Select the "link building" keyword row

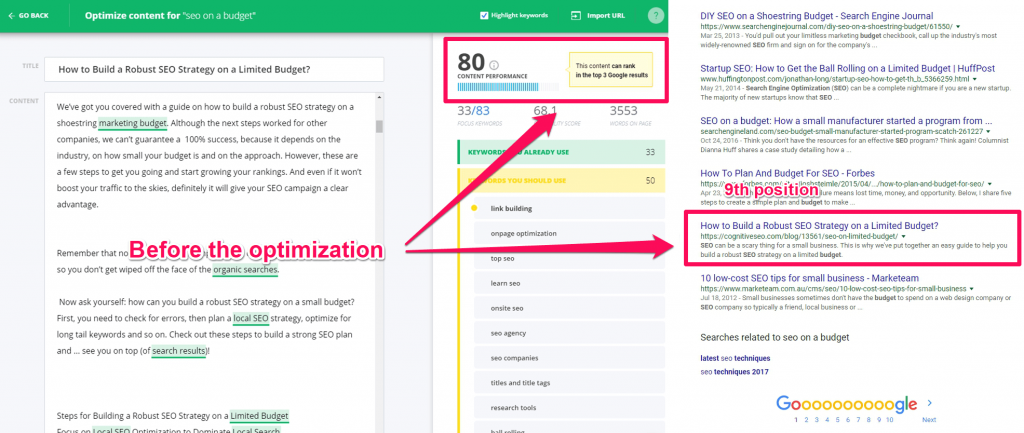569,209
